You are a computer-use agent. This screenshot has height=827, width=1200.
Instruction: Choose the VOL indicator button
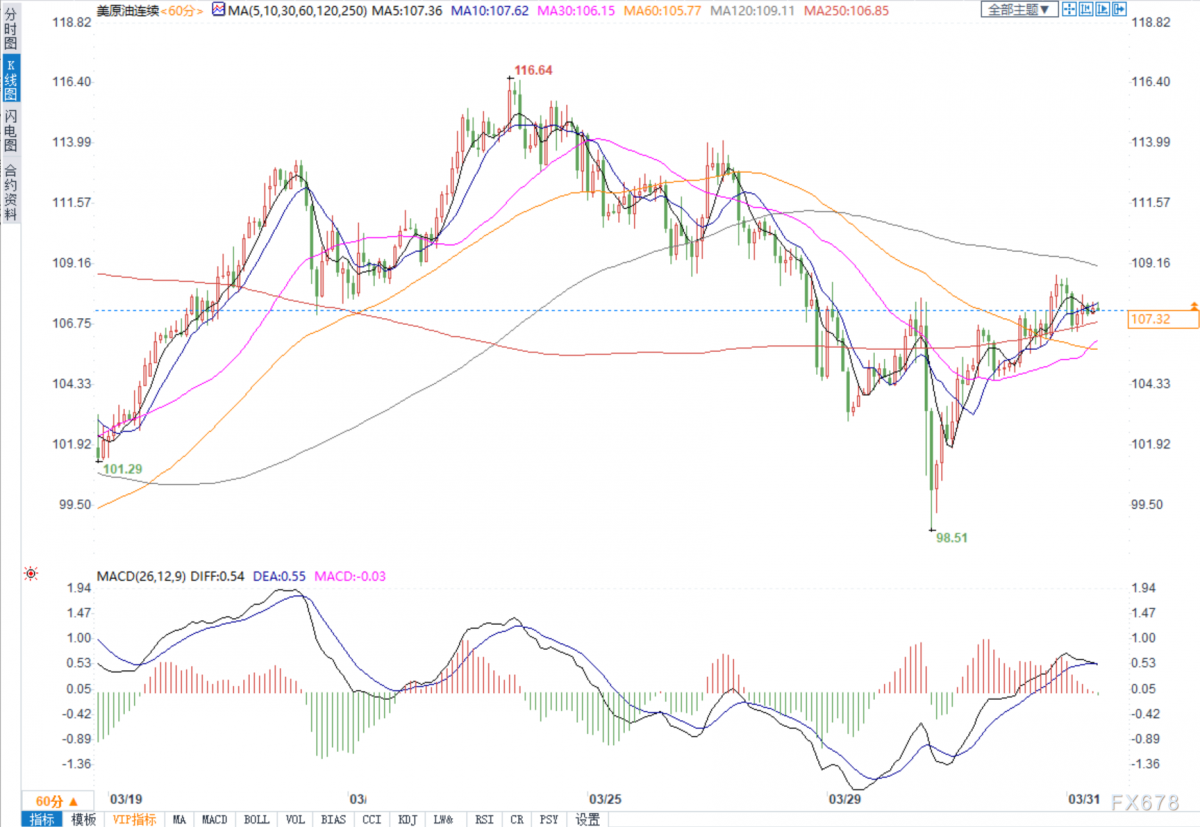pyautogui.click(x=296, y=819)
